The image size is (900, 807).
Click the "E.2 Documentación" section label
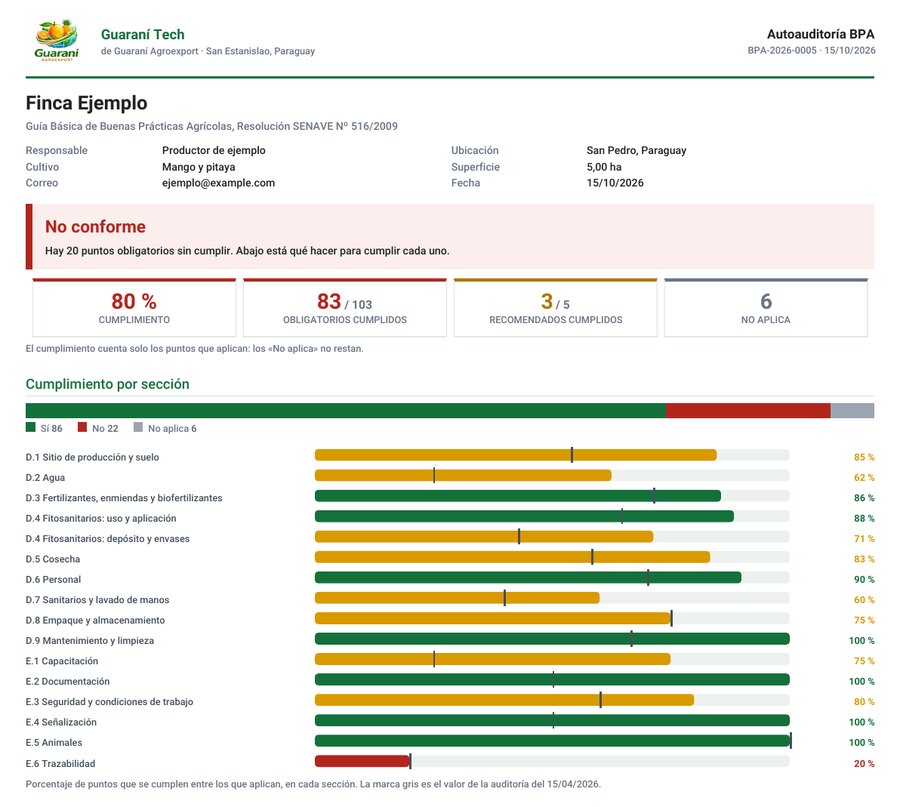pos(68,681)
